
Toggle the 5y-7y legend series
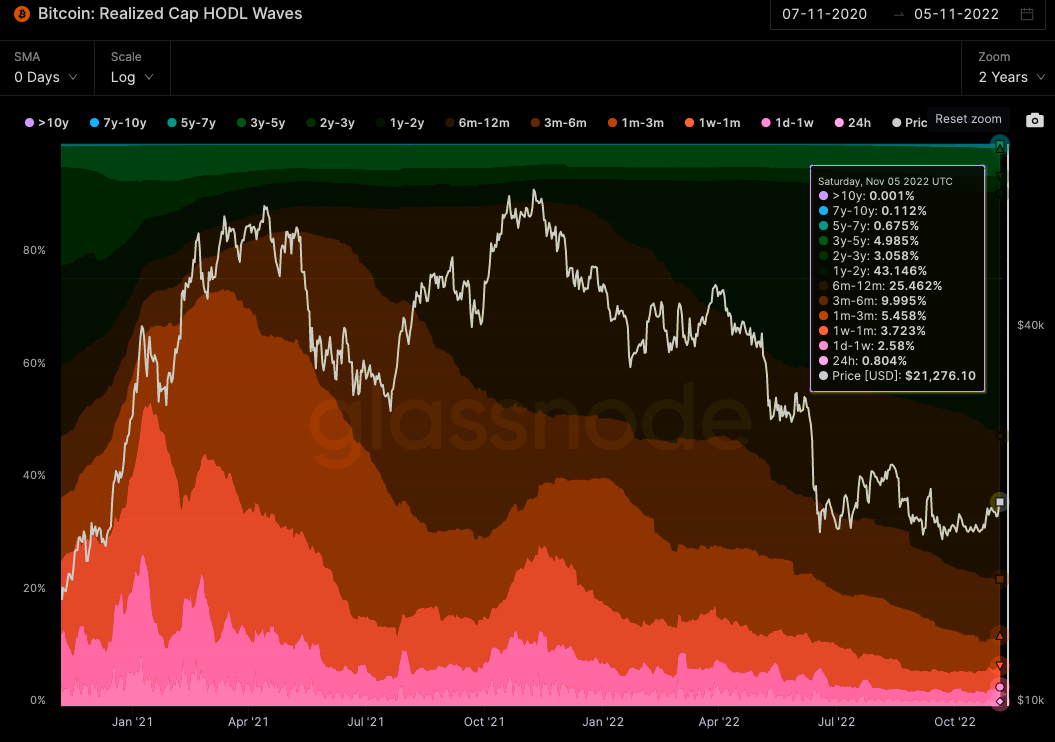[191, 122]
